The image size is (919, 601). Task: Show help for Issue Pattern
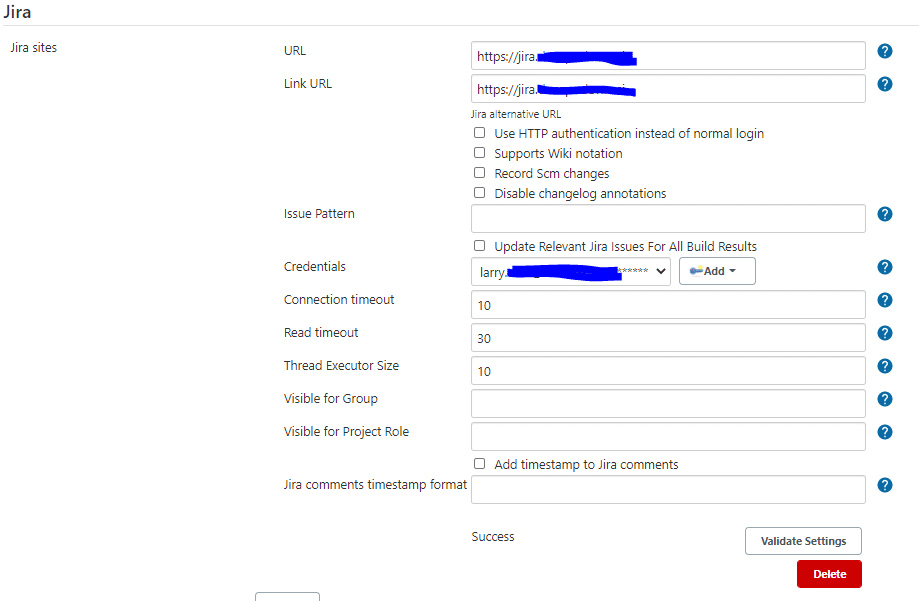point(884,214)
